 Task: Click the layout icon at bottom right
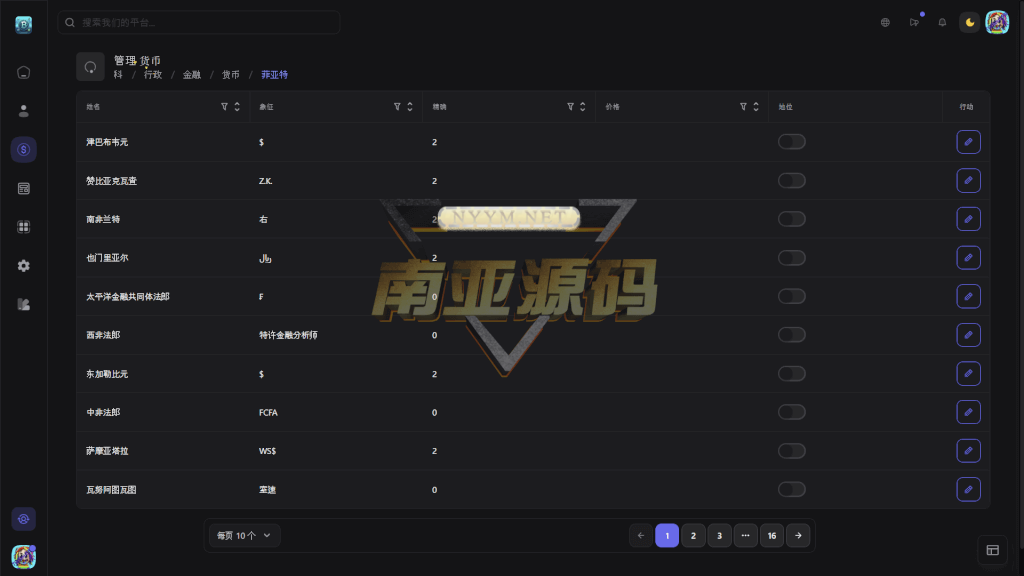click(x=992, y=550)
